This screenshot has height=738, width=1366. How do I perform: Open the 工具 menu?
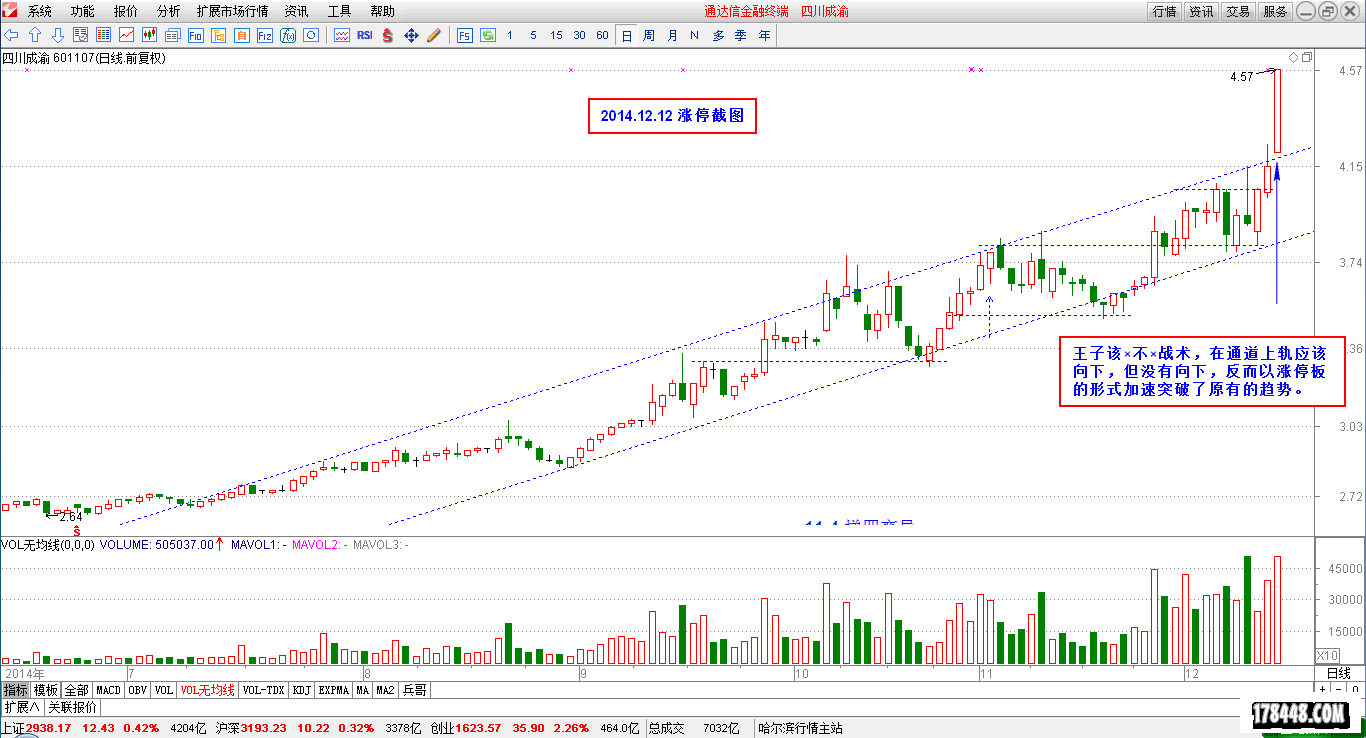click(339, 11)
